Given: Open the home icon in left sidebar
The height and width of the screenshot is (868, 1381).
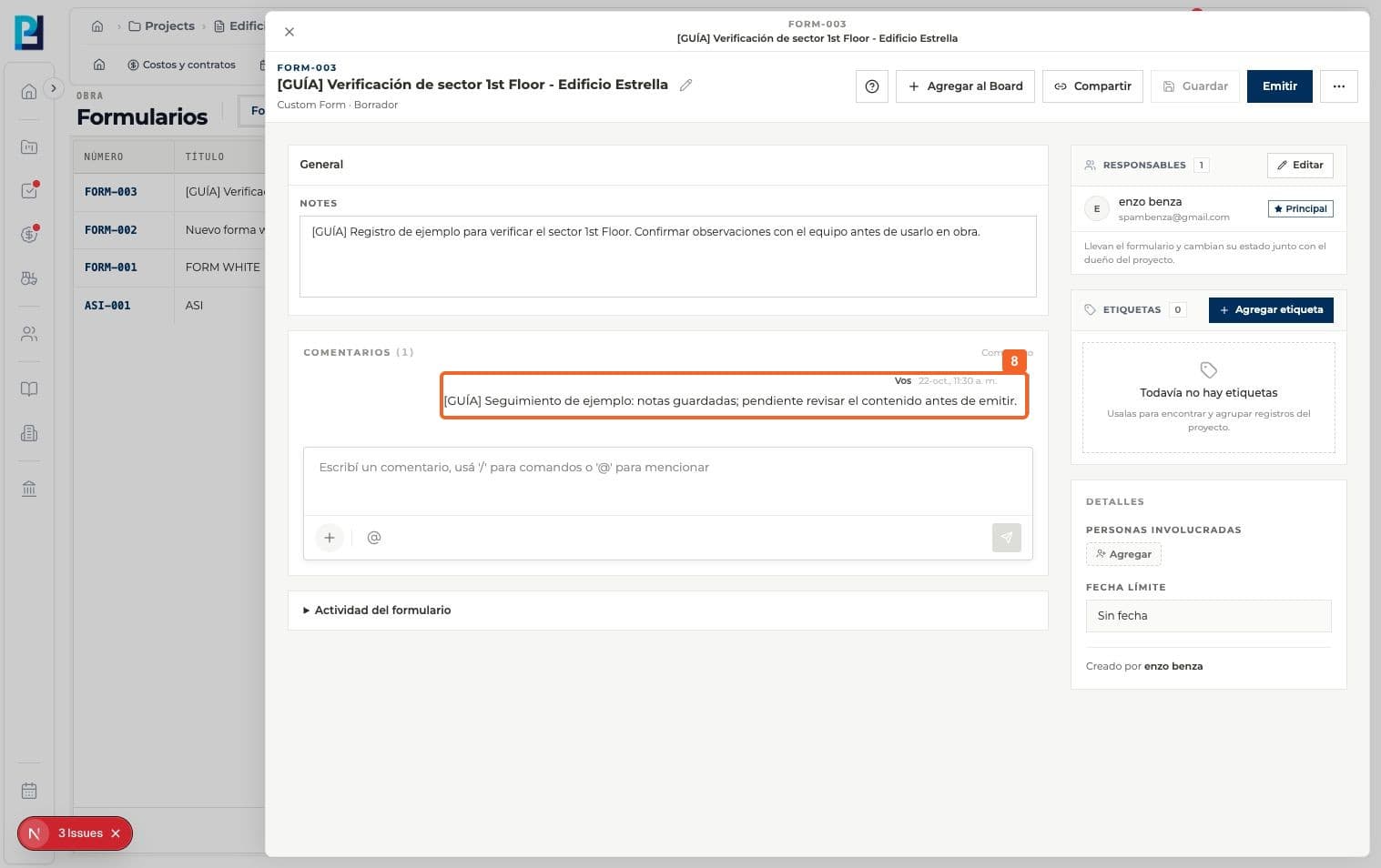Looking at the screenshot, I should pos(29,92).
